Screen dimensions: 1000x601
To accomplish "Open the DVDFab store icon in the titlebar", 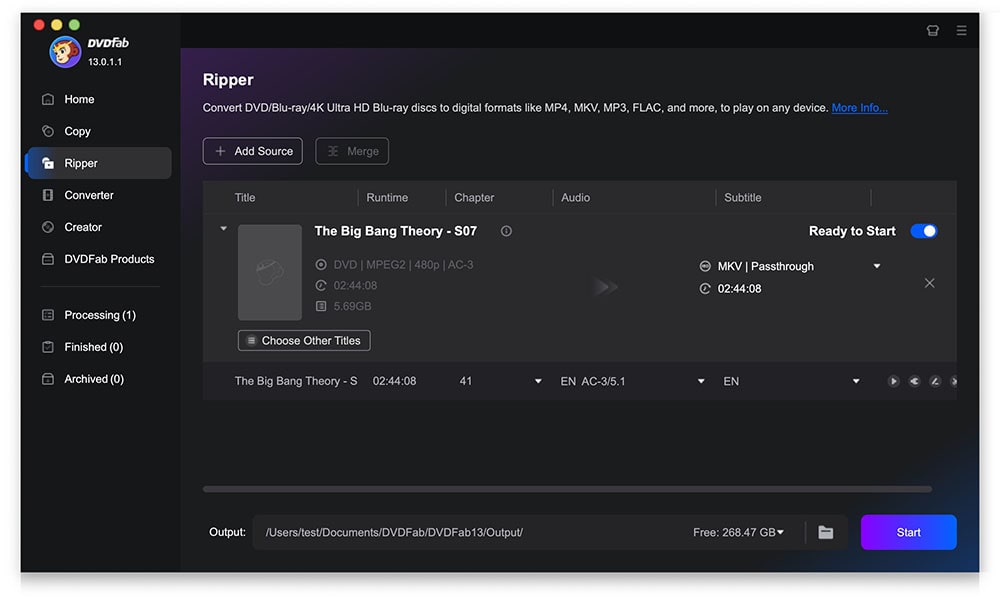I will point(932,30).
